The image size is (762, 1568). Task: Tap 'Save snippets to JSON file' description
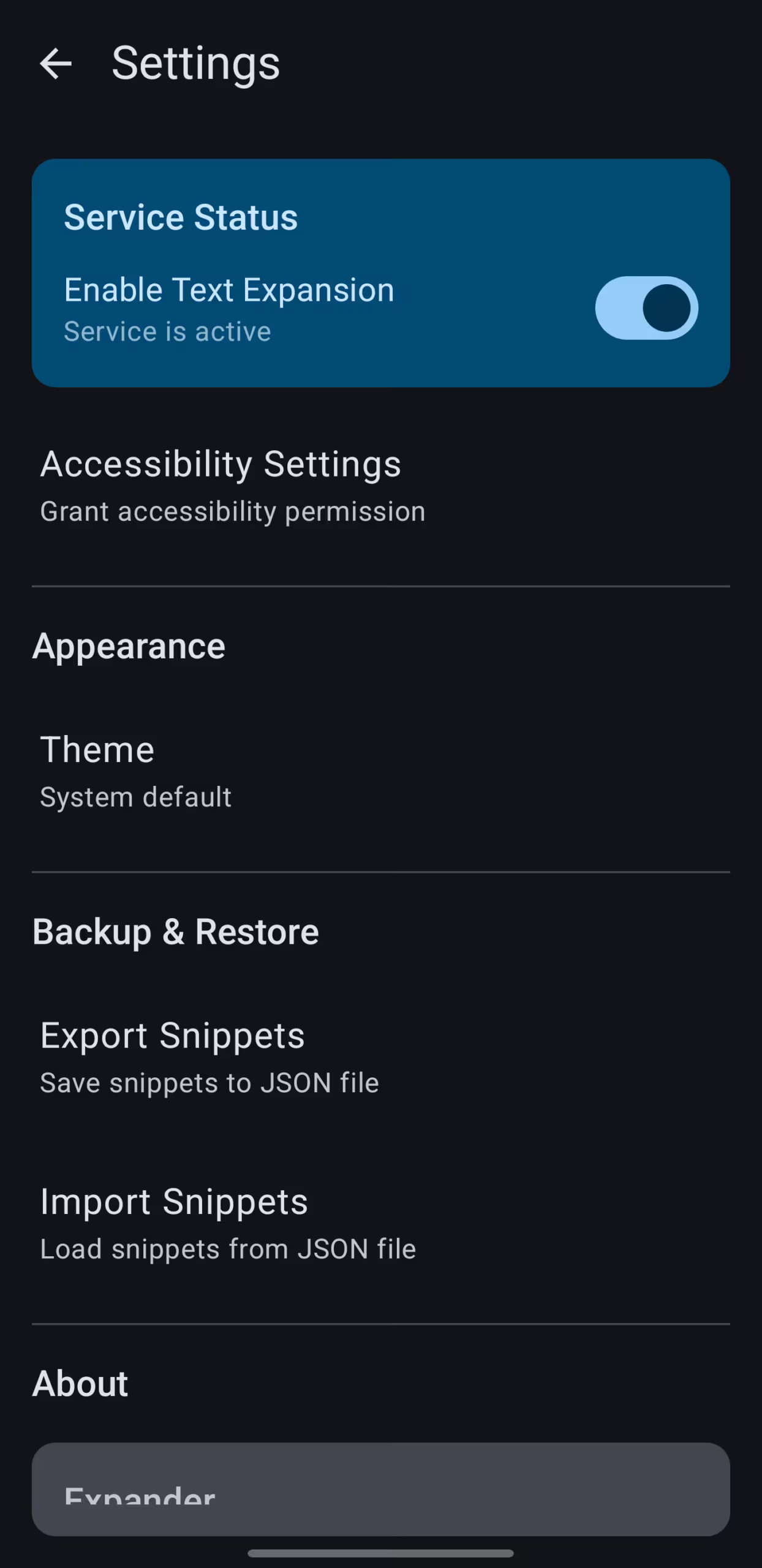click(209, 1083)
